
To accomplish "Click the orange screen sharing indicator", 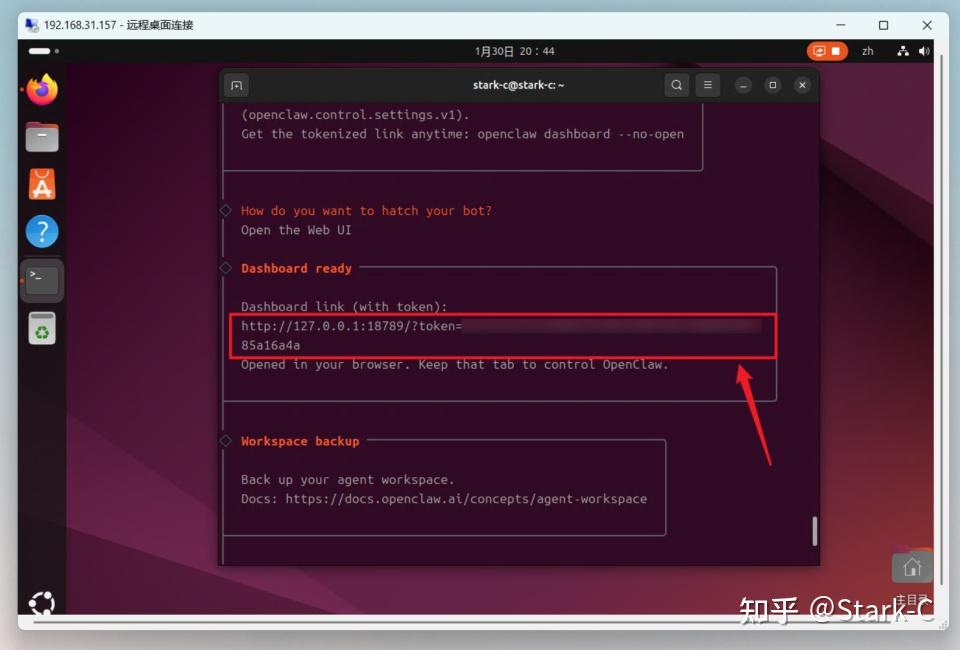I will click(827, 51).
